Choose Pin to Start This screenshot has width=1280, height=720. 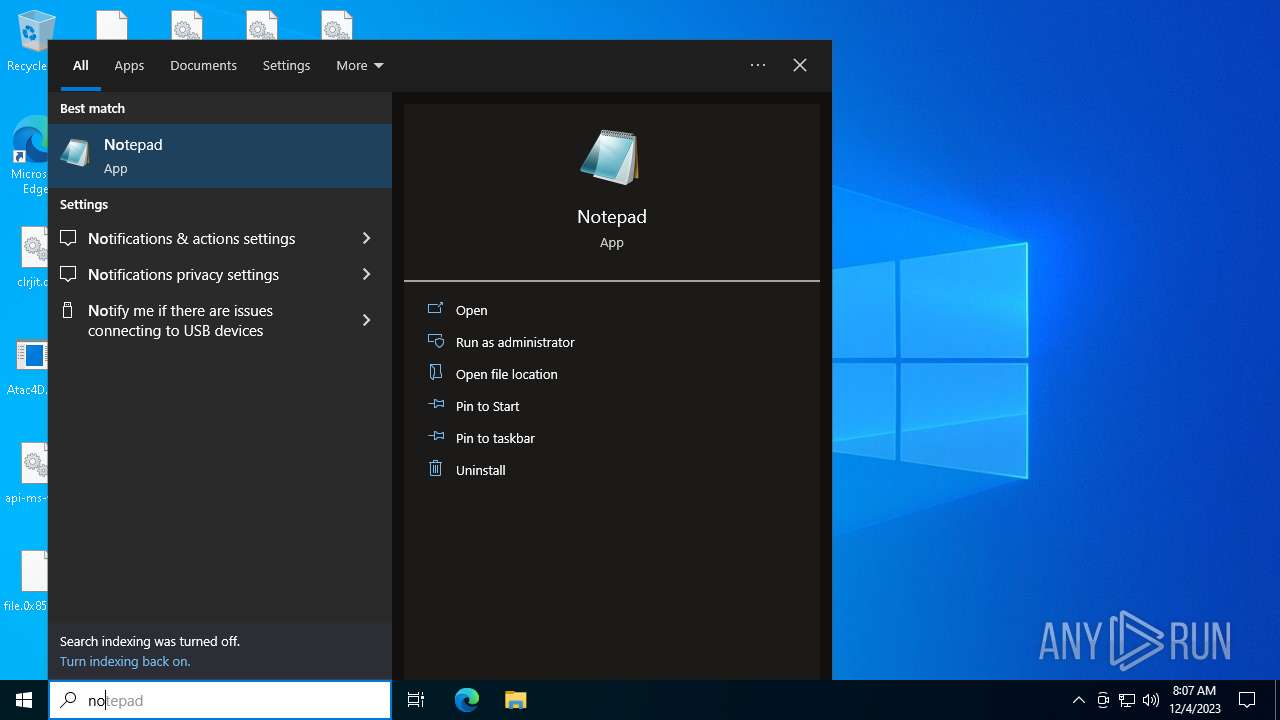point(487,406)
